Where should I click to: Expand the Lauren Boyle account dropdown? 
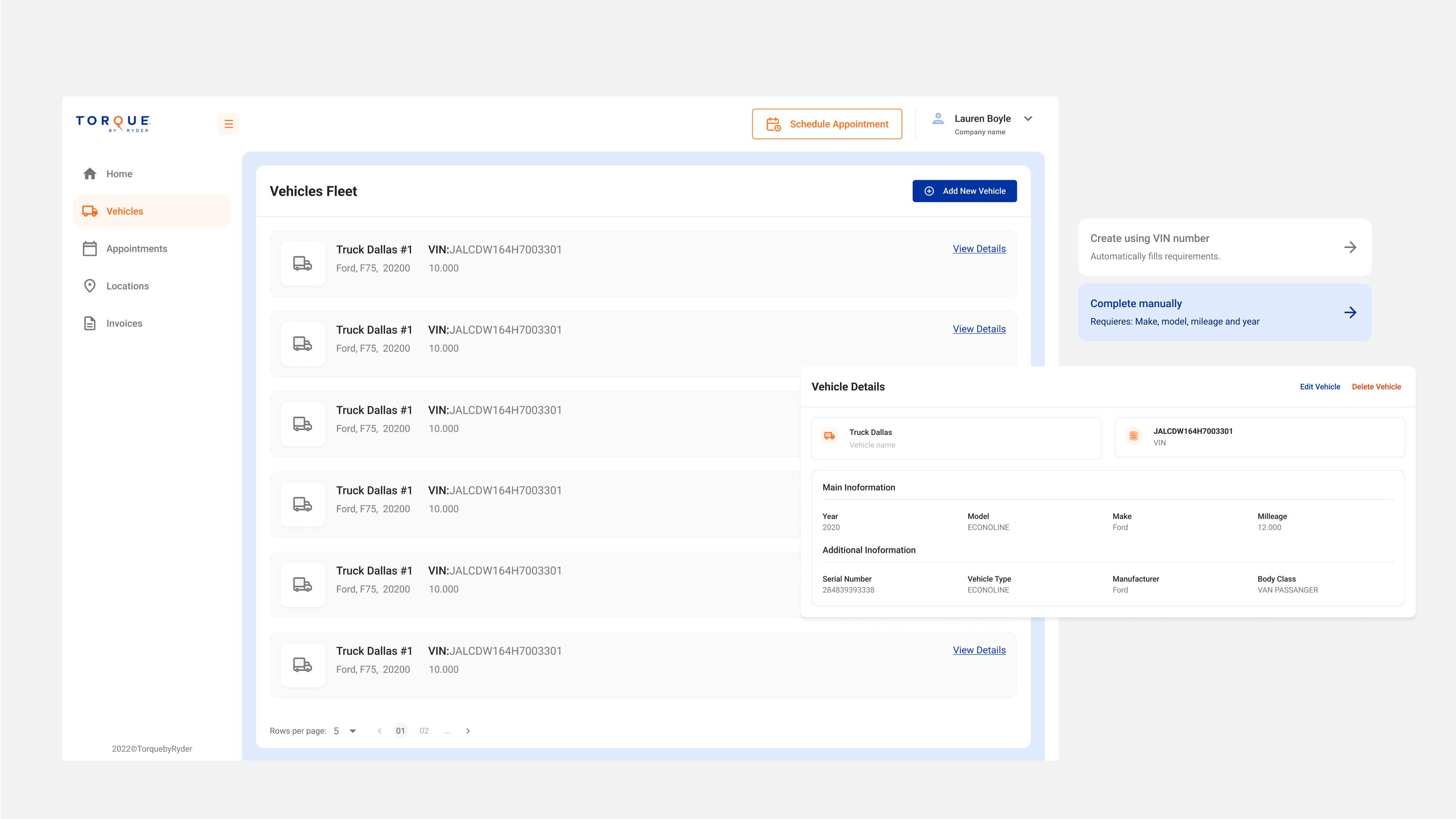pyautogui.click(x=1028, y=119)
